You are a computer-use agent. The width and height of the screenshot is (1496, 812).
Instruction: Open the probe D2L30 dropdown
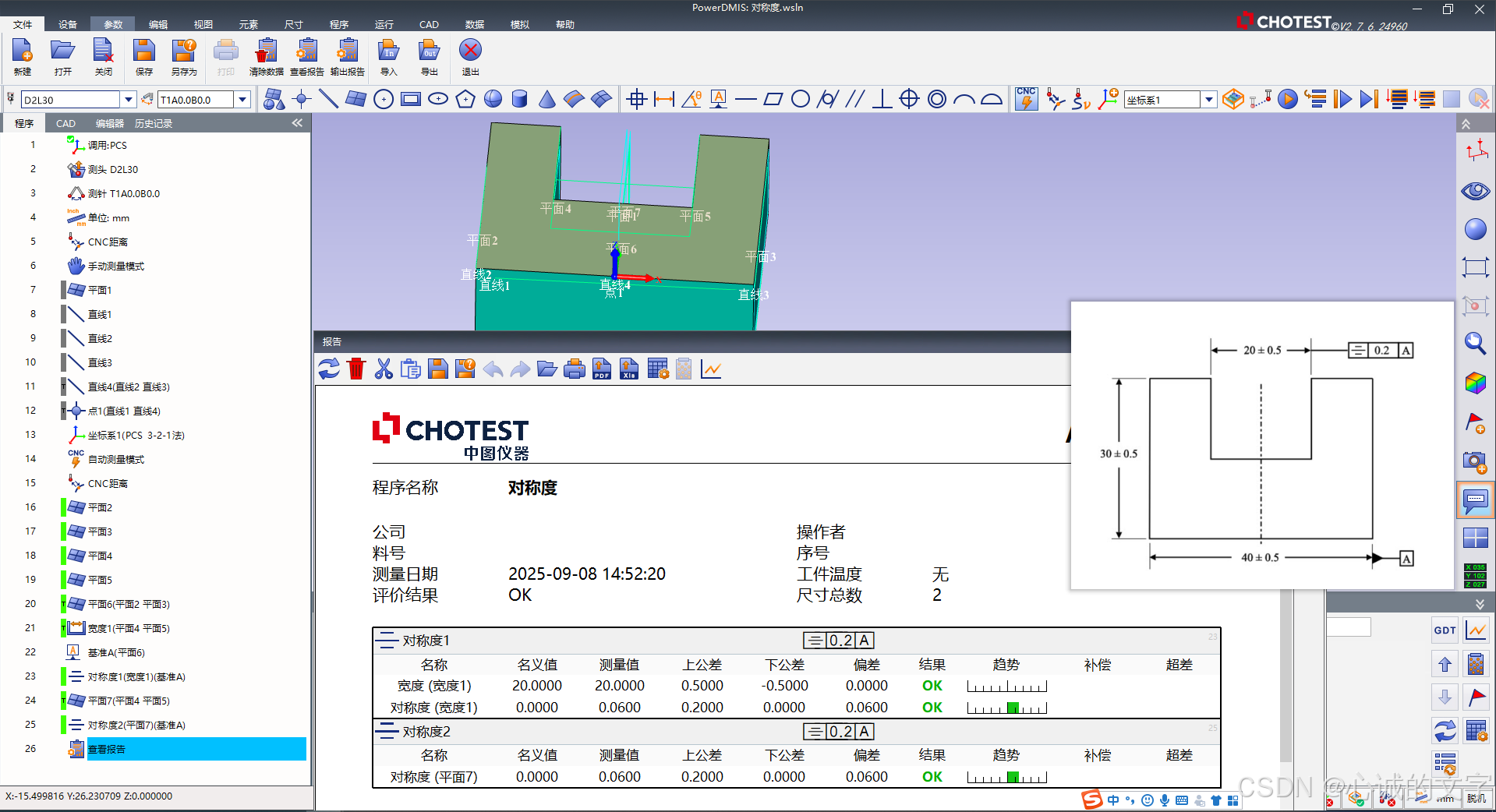point(129,99)
